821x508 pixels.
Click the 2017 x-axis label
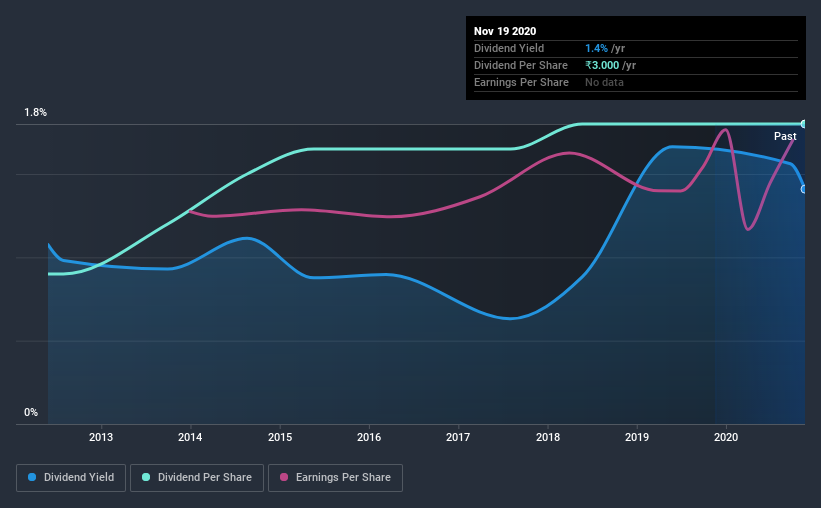(x=458, y=437)
